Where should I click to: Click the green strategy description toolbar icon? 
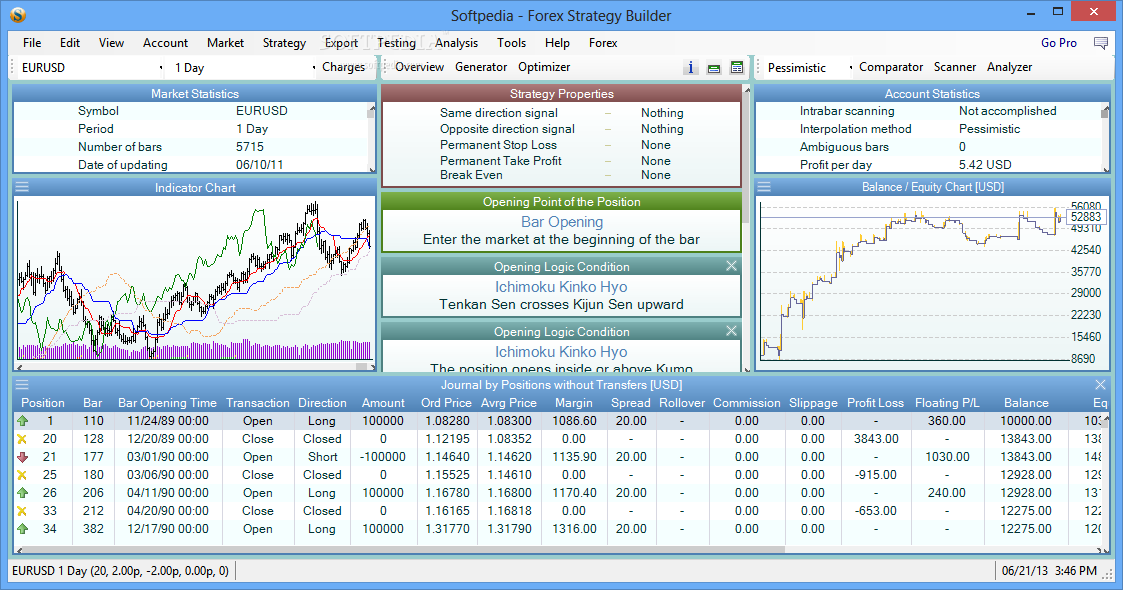[713, 68]
